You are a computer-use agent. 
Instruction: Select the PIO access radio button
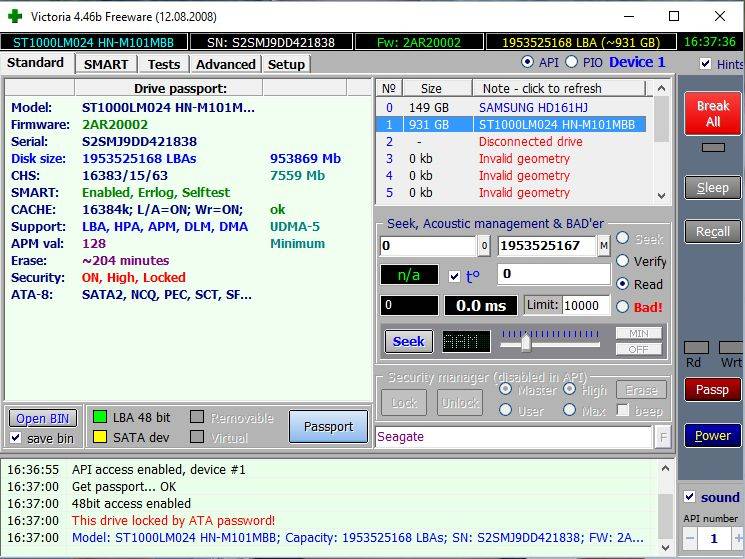coord(572,62)
